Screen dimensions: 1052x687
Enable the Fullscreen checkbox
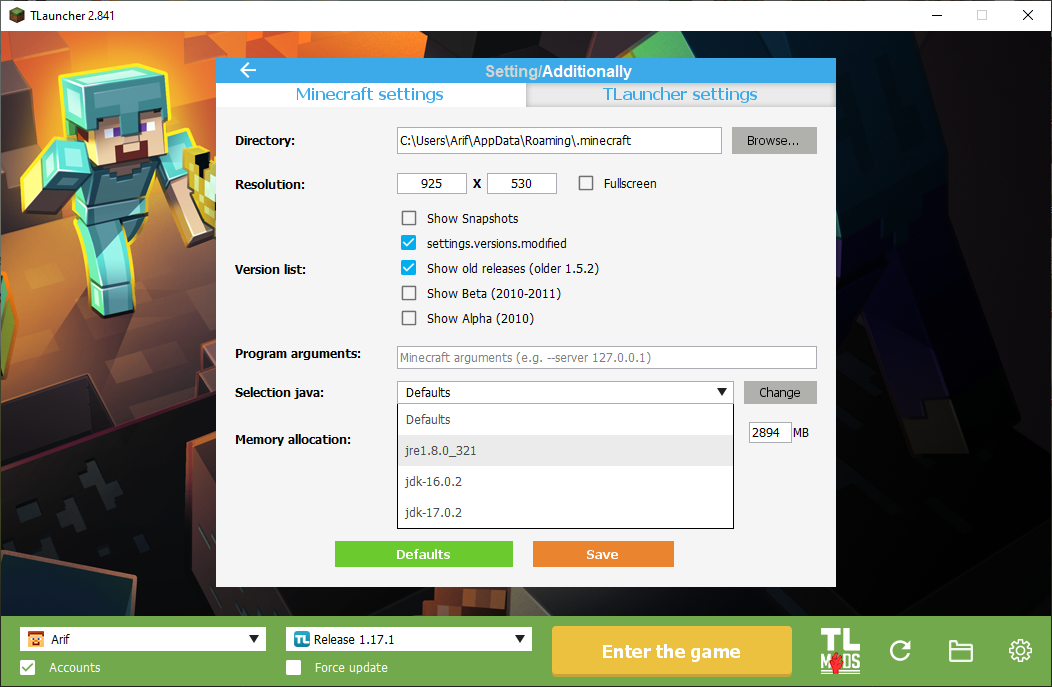click(586, 183)
